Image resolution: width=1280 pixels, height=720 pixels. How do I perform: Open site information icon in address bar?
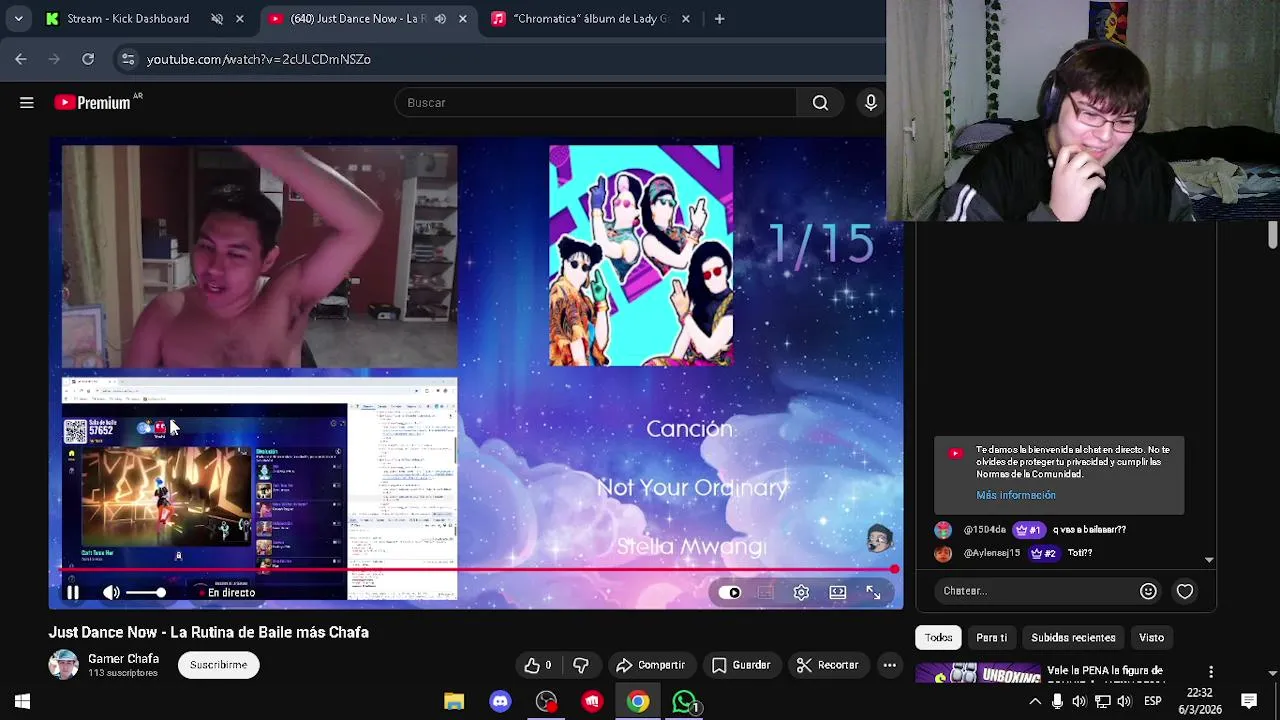pos(128,59)
